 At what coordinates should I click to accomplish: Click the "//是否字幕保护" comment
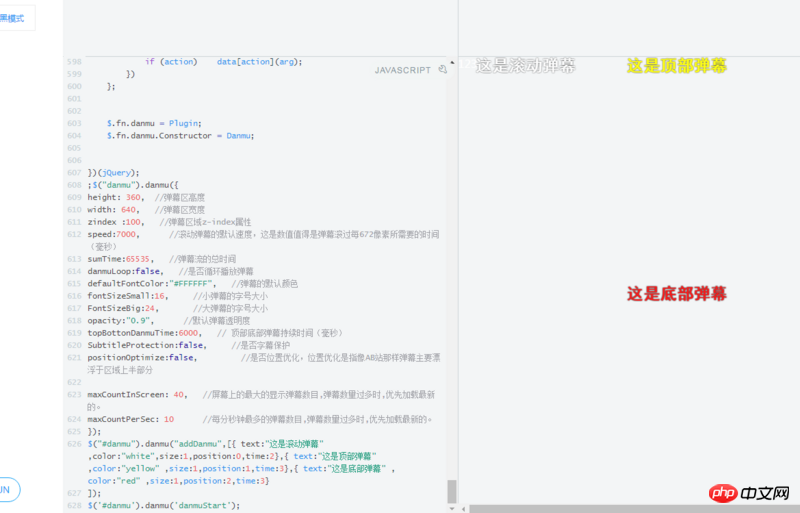[x=261, y=346]
